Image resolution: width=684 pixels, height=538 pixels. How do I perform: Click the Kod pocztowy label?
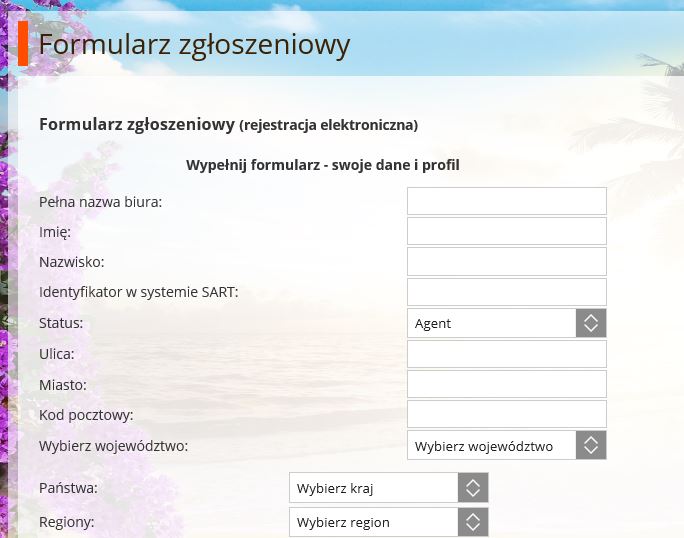(x=86, y=415)
